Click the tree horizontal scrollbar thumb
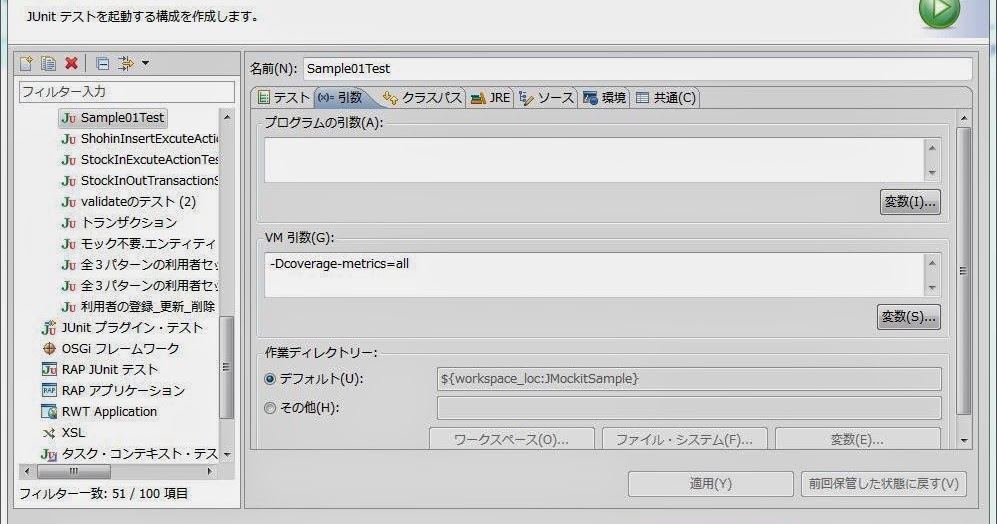 [74, 471]
